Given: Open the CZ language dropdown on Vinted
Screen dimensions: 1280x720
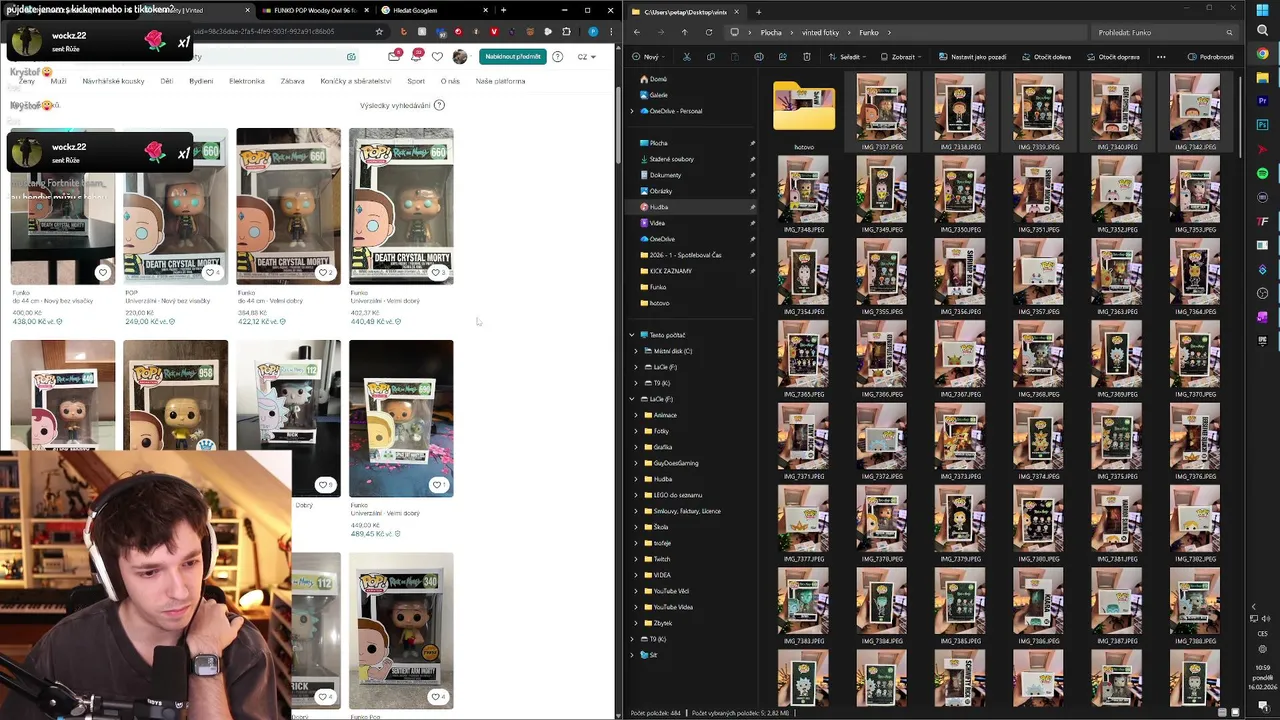Looking at the screenshot, I should tap(586, 57).
